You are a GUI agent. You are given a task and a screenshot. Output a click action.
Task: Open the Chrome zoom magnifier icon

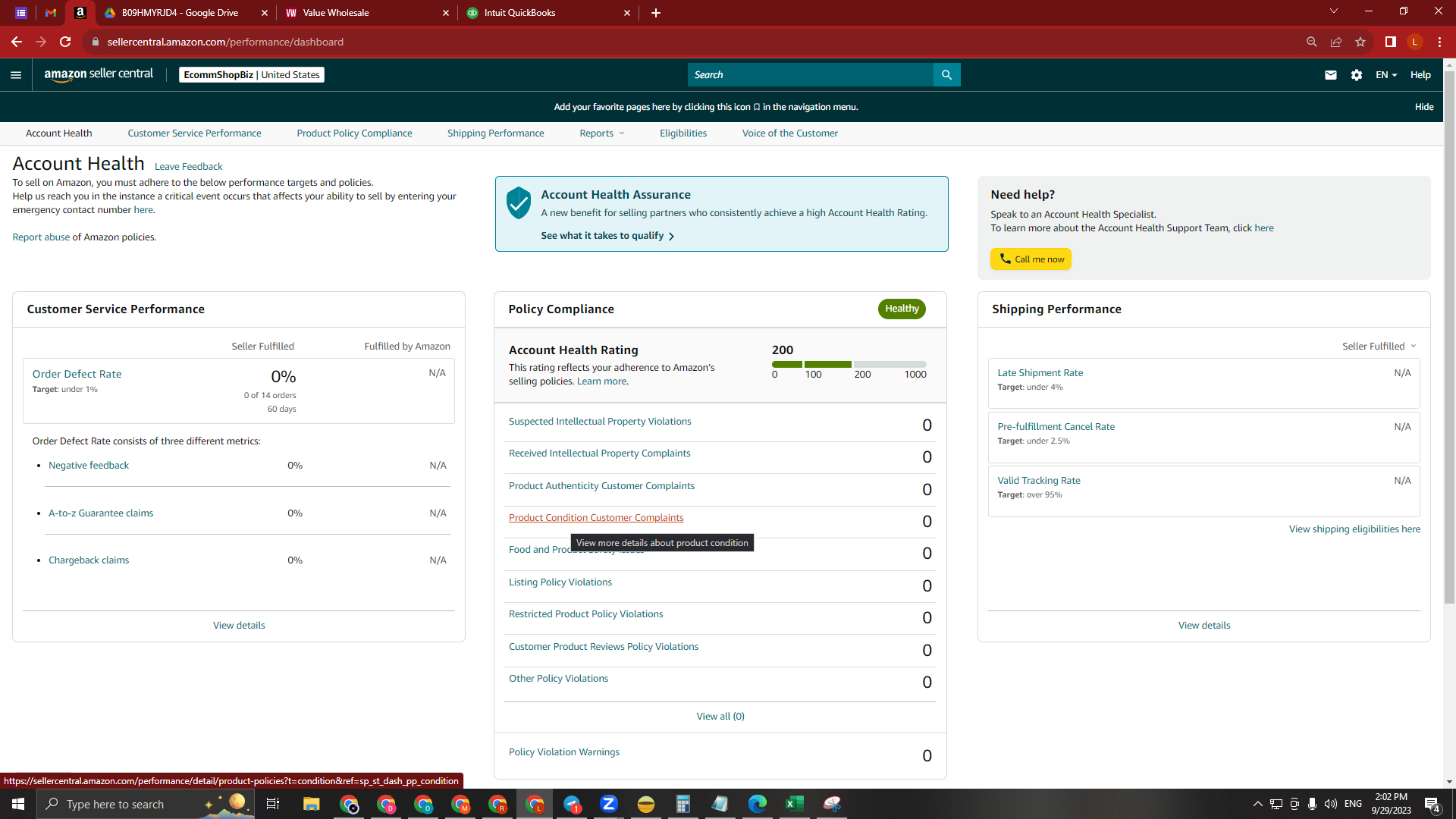click(1312, 42)
